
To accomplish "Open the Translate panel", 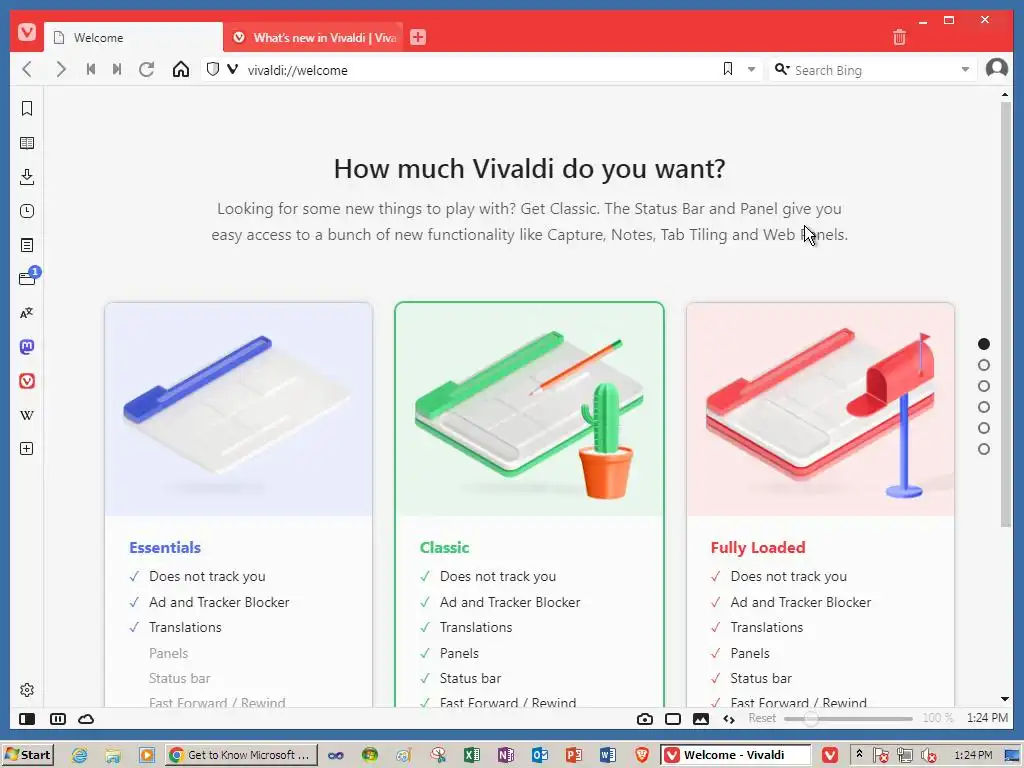I will [x=27, y=313].
